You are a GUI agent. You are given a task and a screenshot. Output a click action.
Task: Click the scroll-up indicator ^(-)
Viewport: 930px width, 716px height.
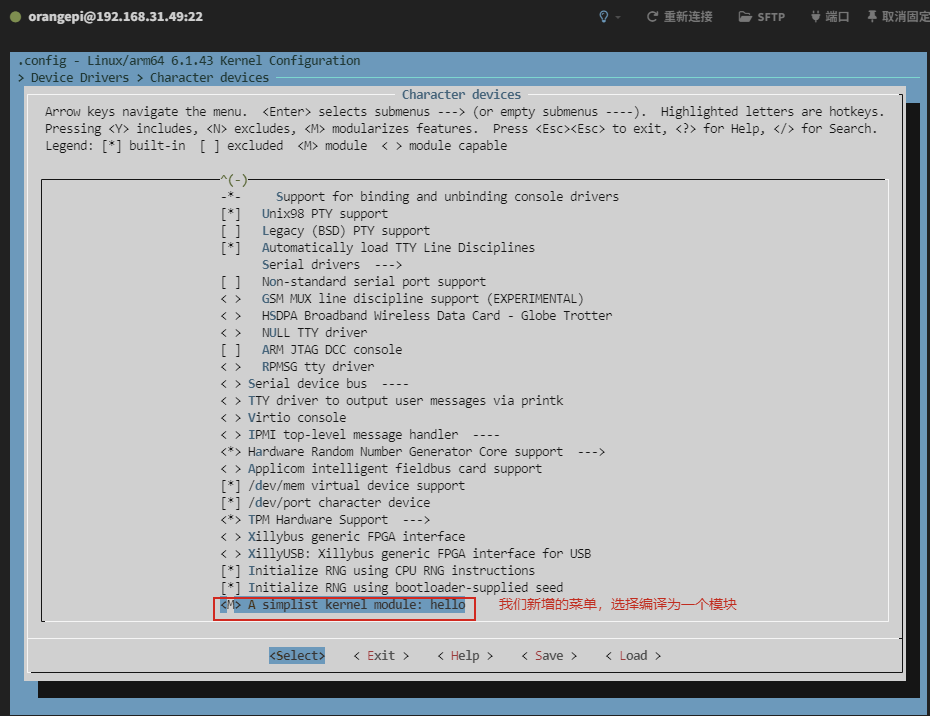click(234, 180)
